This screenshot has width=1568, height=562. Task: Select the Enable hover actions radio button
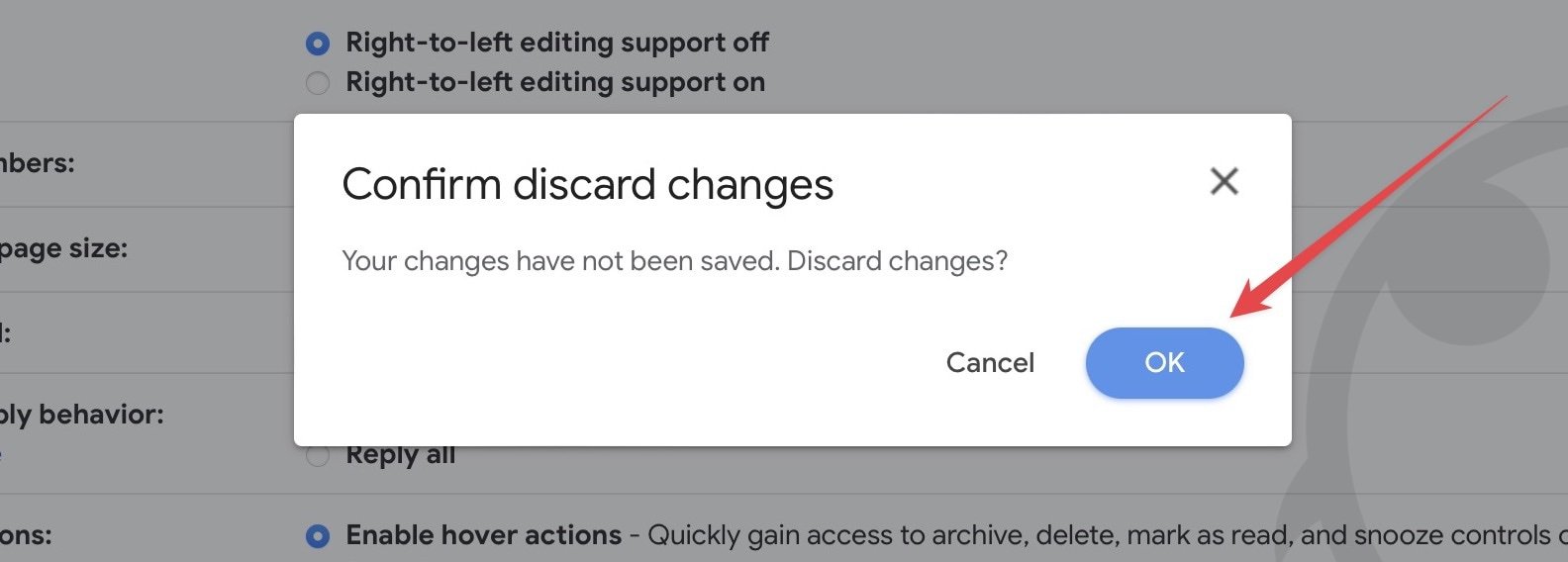(x=318, y=536)
